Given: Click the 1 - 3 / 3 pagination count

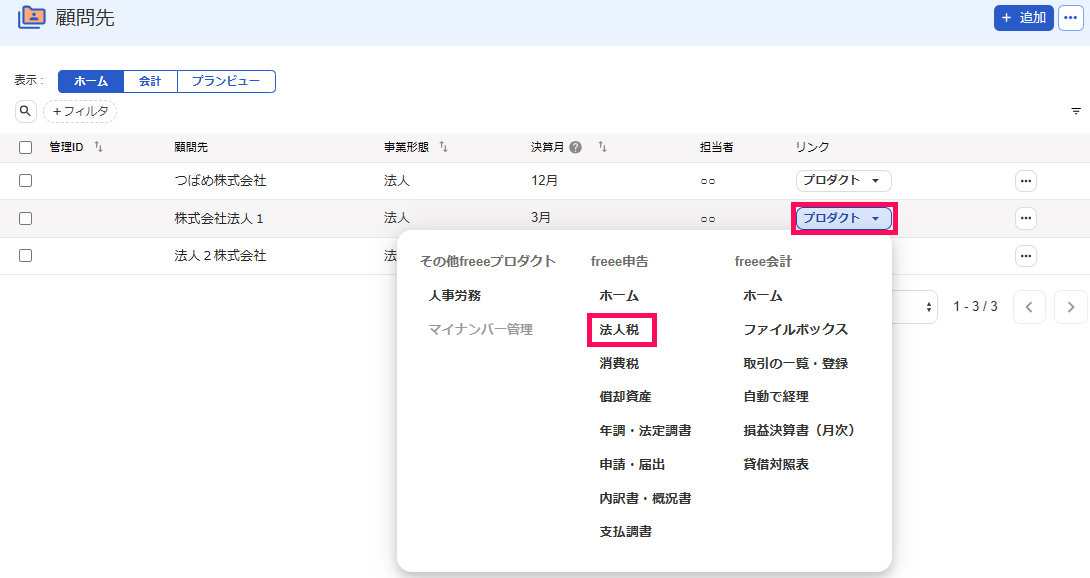Looking at the screenshot, I should pos(975,307).
